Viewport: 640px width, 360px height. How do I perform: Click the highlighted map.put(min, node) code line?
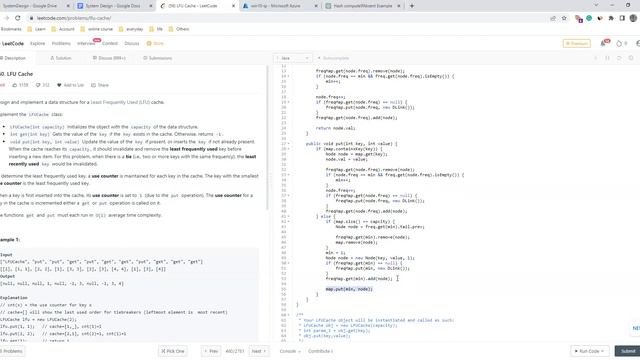(349, 289)
